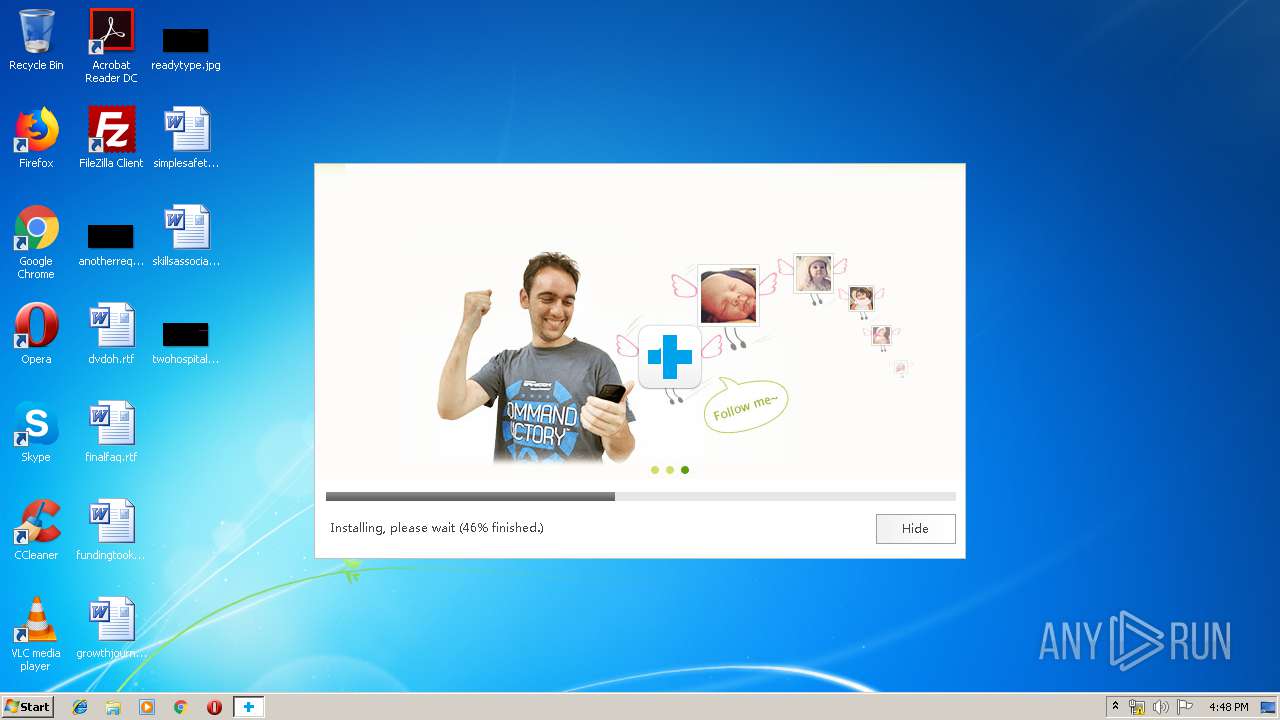Select the second slideshow dot indicator

click(x=670, y=470)
